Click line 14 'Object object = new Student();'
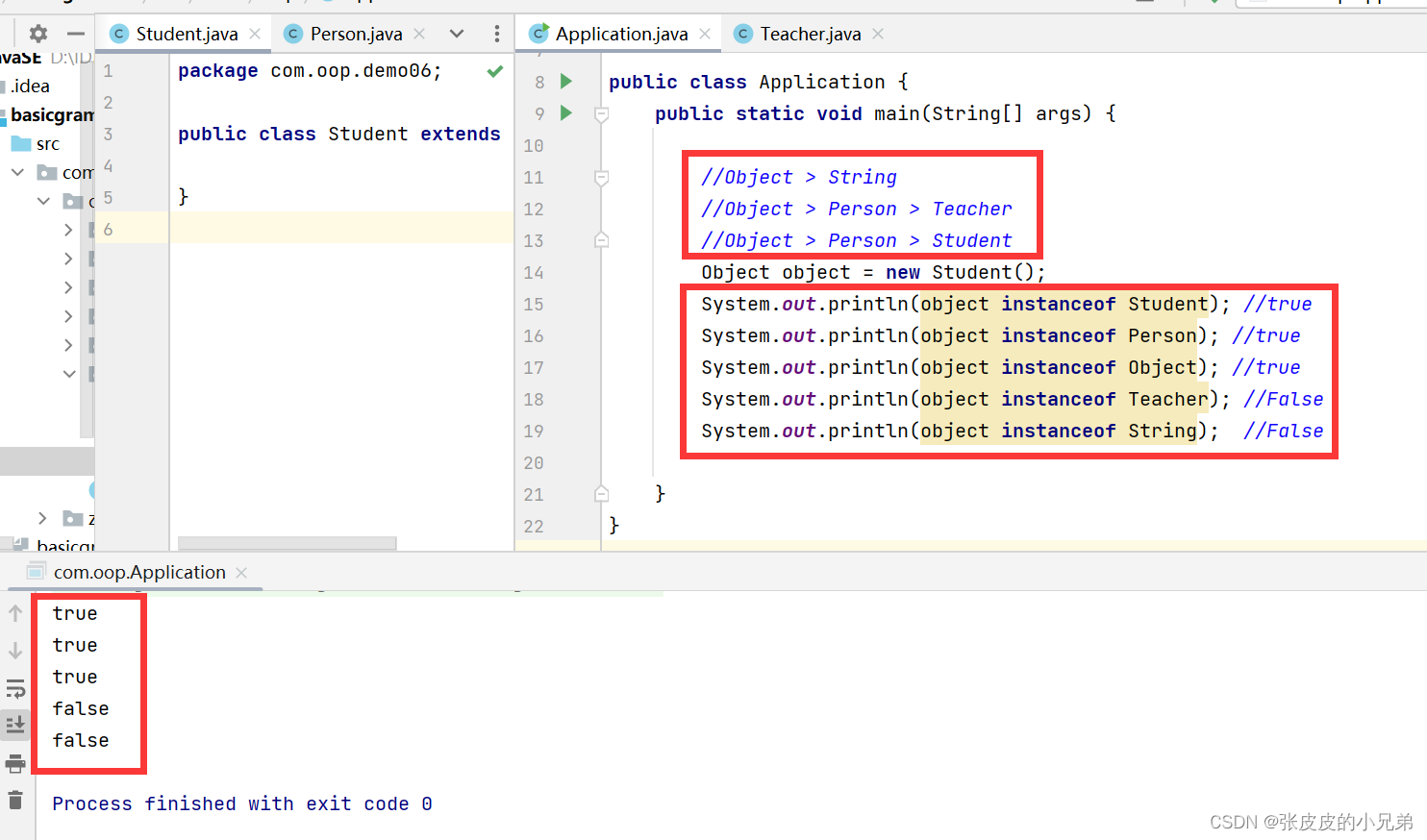Viewport: 1427px width, 840px height. (873, 272)
